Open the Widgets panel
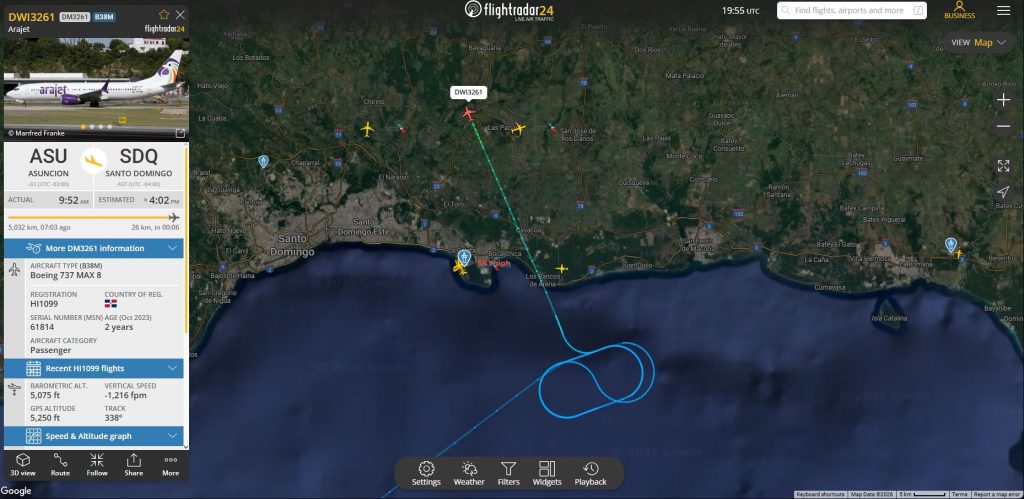This screenshot has height=499, width=1024. pos(547,474)
